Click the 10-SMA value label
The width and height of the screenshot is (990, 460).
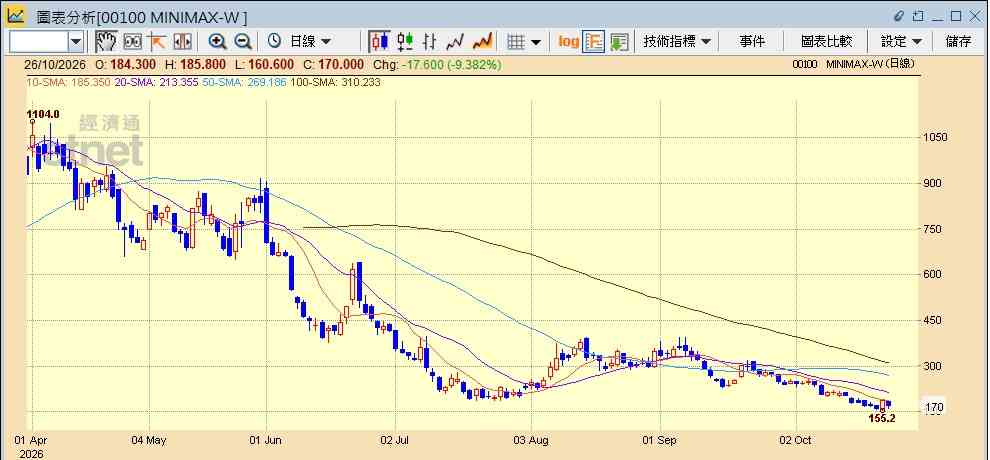point(68,82)
